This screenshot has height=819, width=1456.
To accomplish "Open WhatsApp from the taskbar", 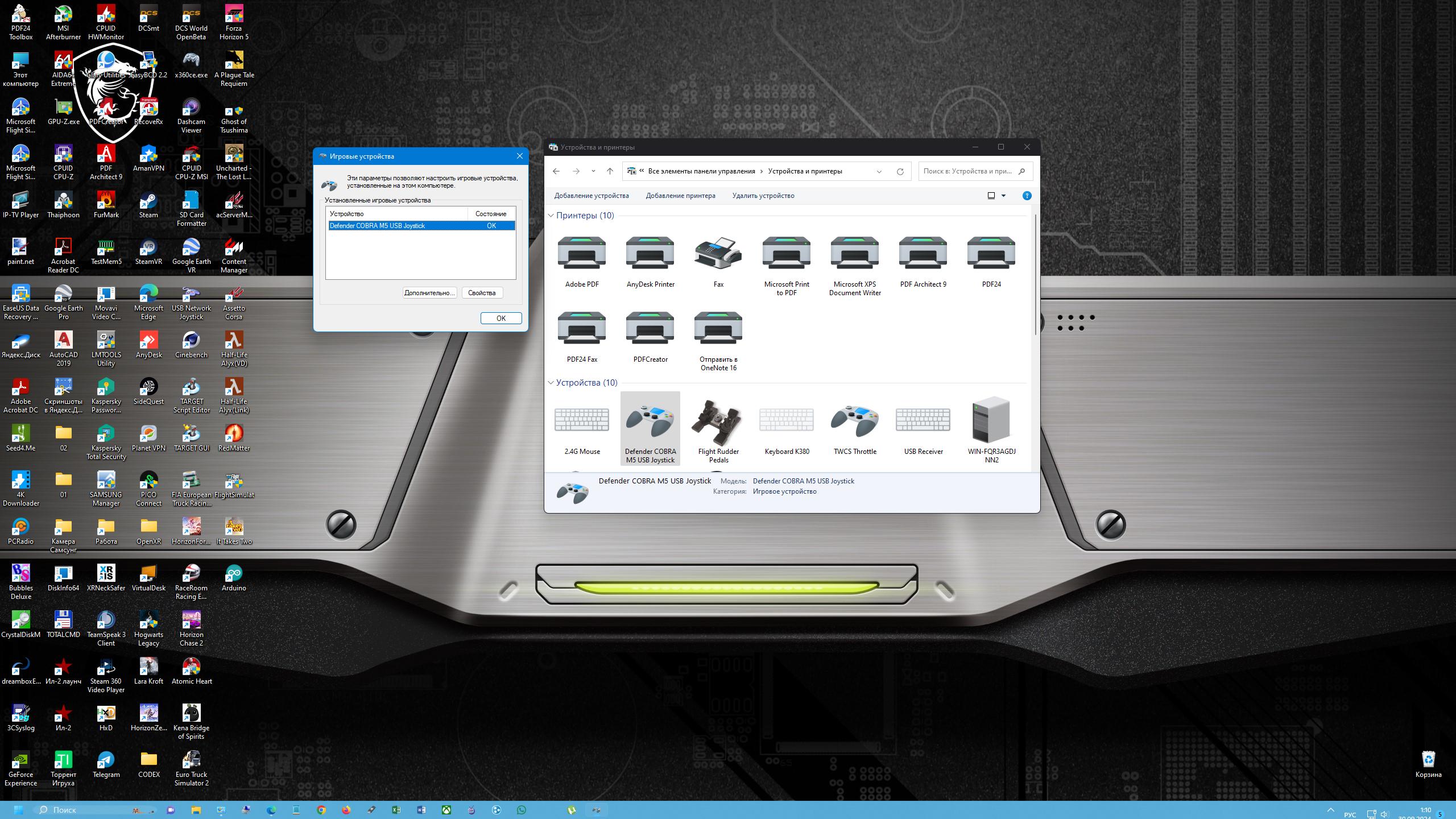I will click(522, 810).
